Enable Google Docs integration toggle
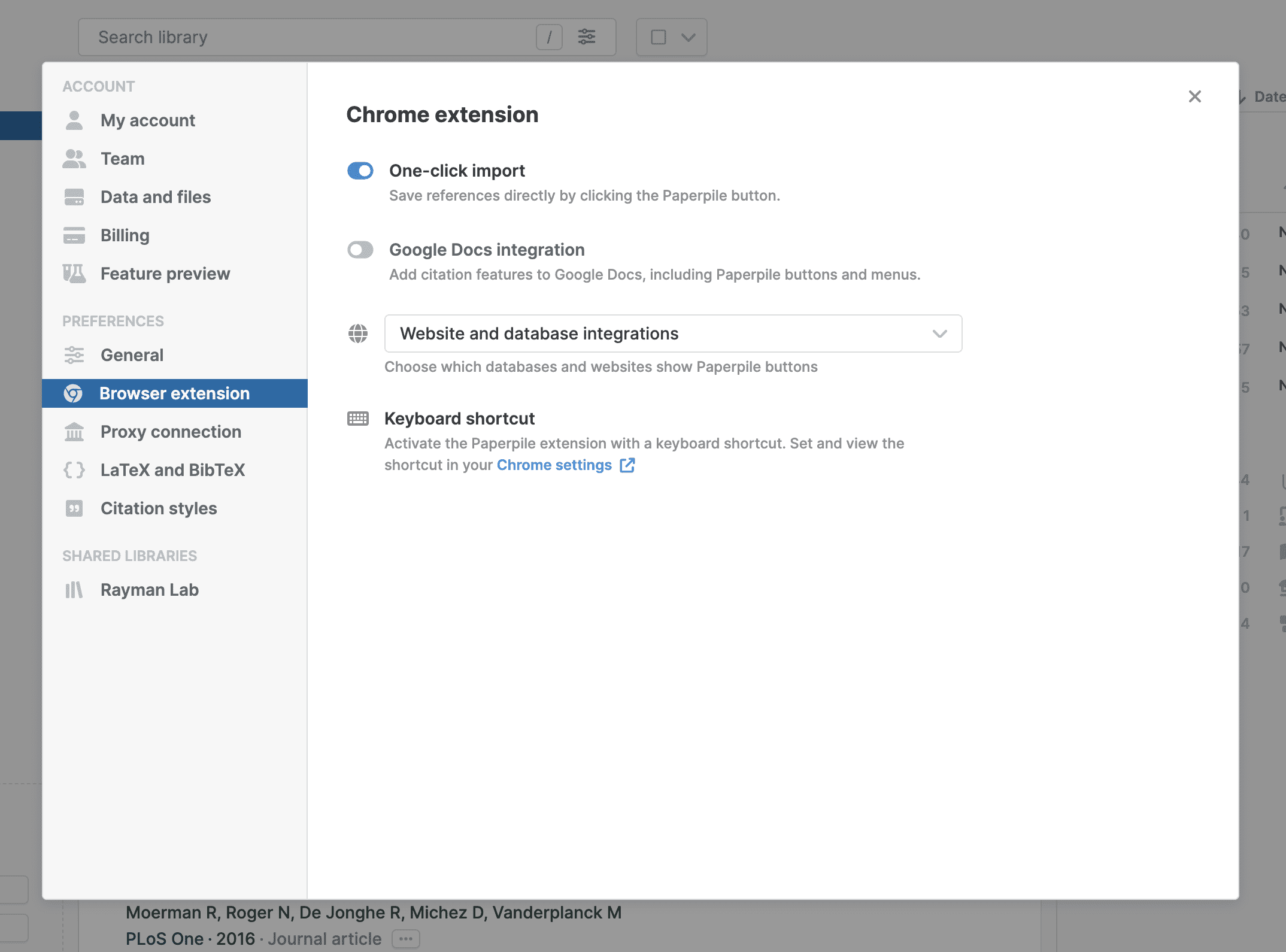Screen dimensions: 1286x952 (x=360, y=250)
